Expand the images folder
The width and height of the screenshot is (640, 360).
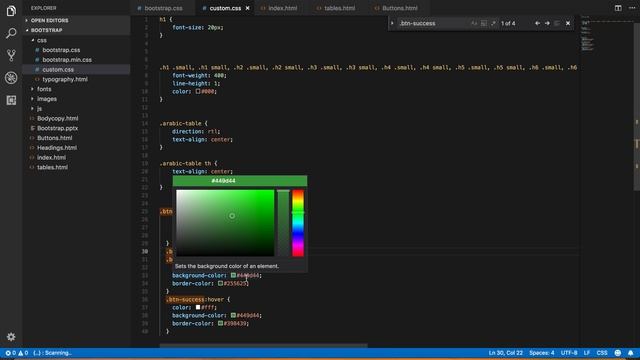tap(47, 99)
